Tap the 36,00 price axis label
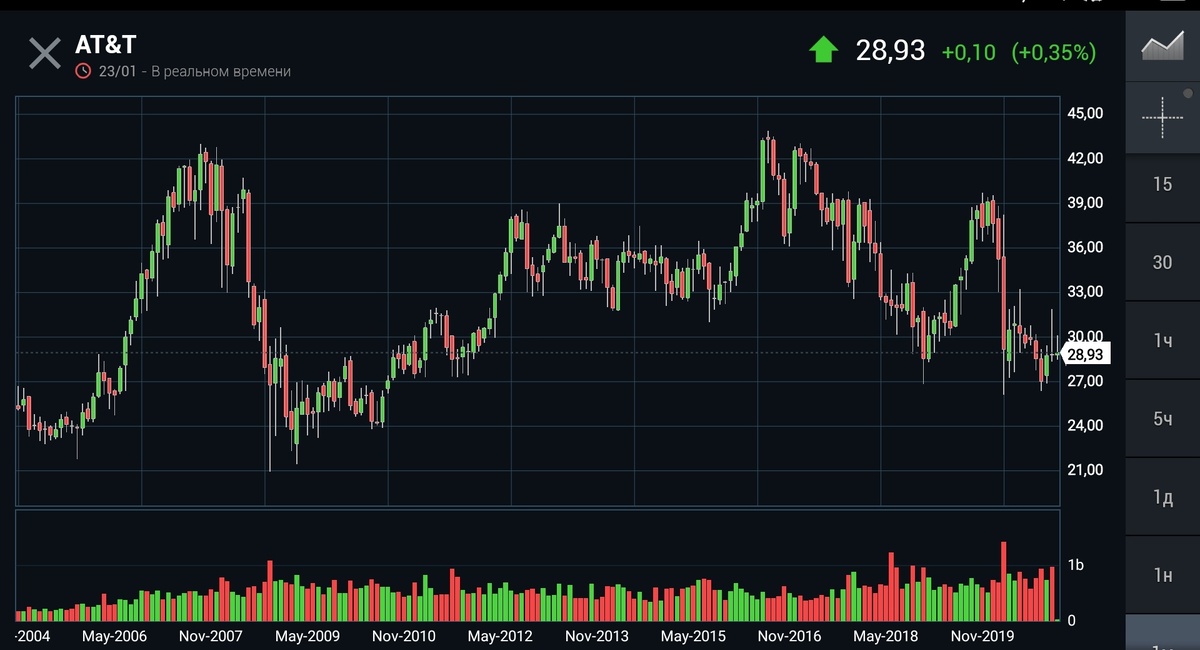Screen dimensions: 1200x650 [1085, 247]
